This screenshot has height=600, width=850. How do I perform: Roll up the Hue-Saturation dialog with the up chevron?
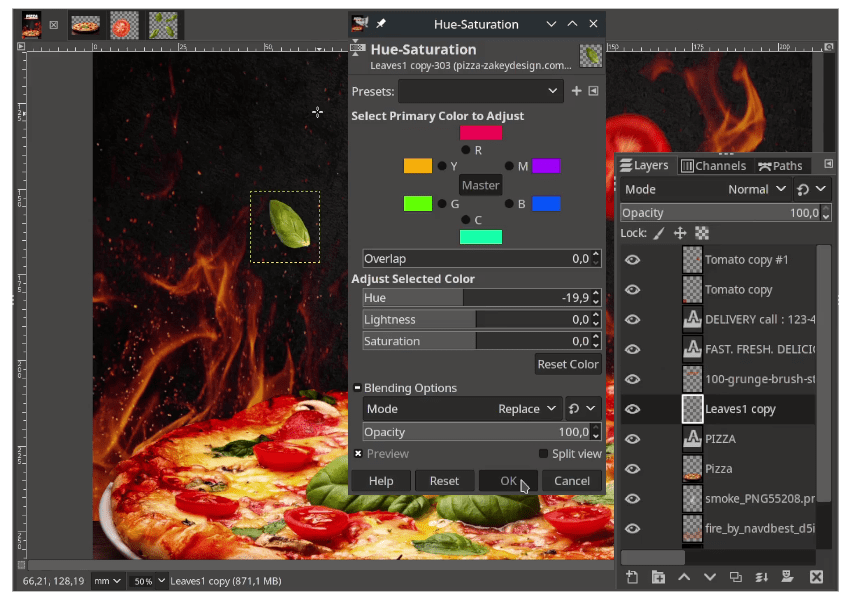coord(572,24)
